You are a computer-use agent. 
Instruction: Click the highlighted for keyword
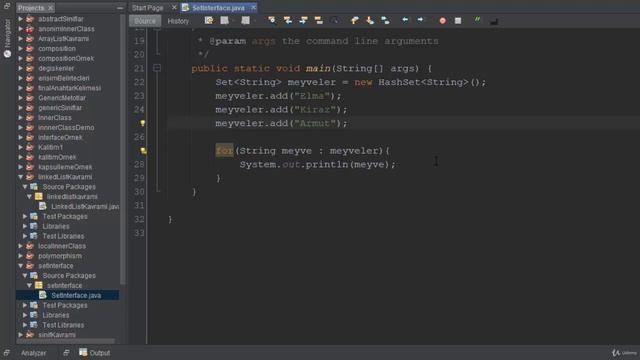(x=224, y=151)
